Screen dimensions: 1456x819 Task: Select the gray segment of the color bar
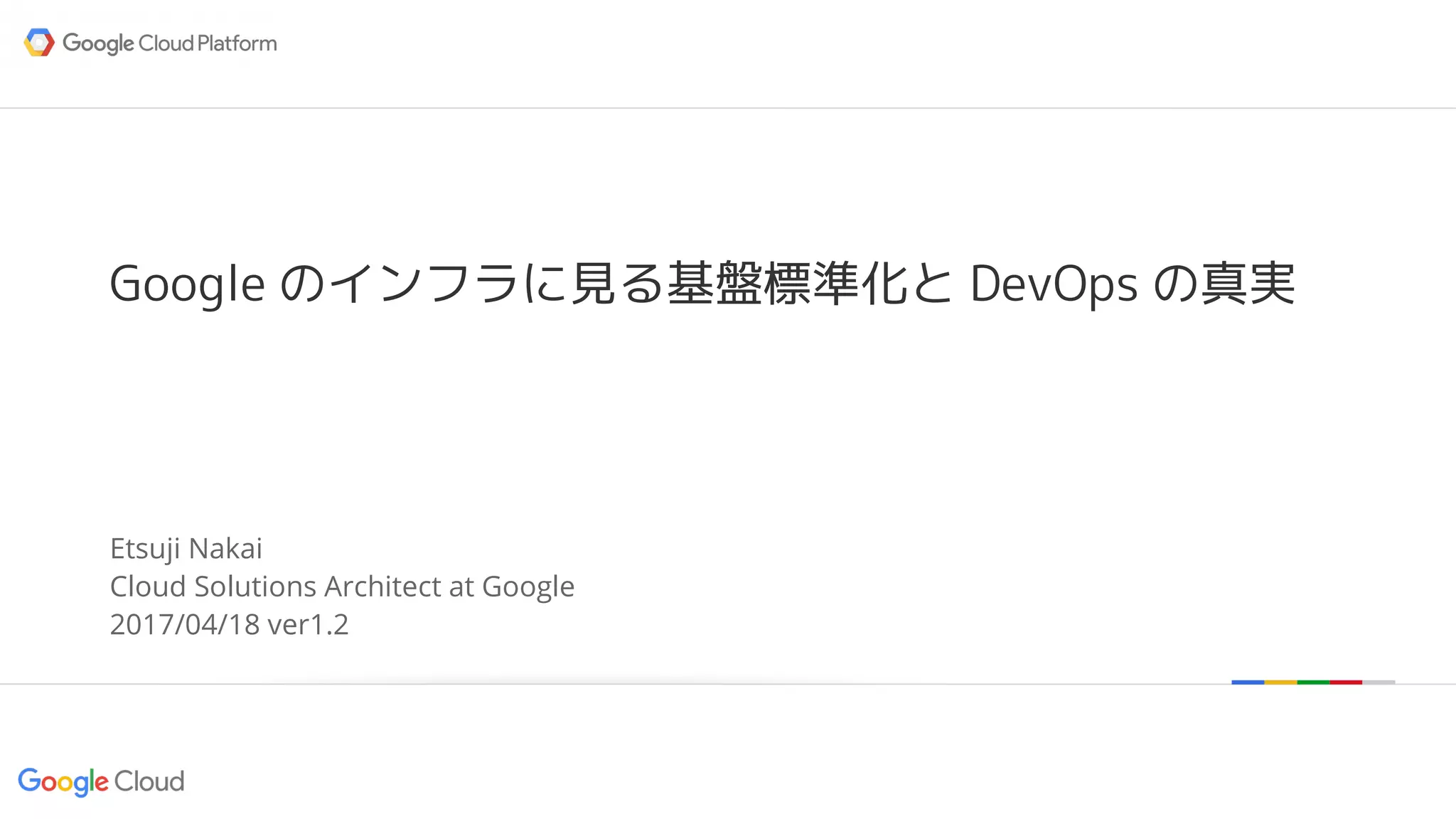(1379, 682)
